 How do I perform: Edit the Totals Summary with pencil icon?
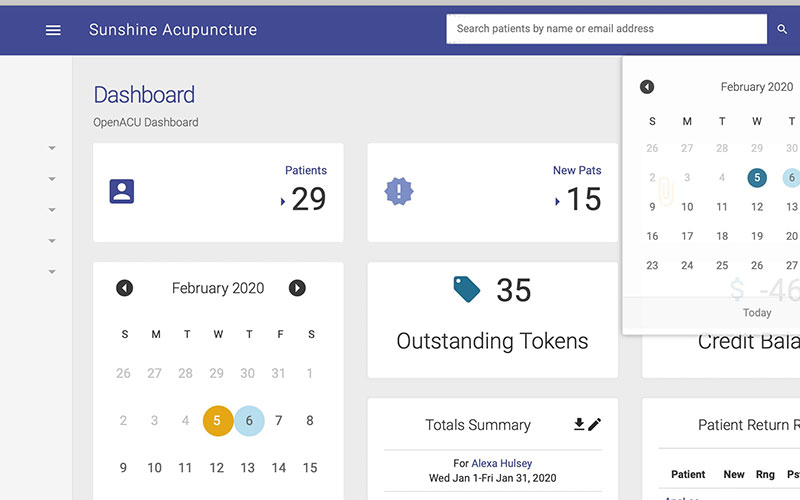tap(594, 424)
